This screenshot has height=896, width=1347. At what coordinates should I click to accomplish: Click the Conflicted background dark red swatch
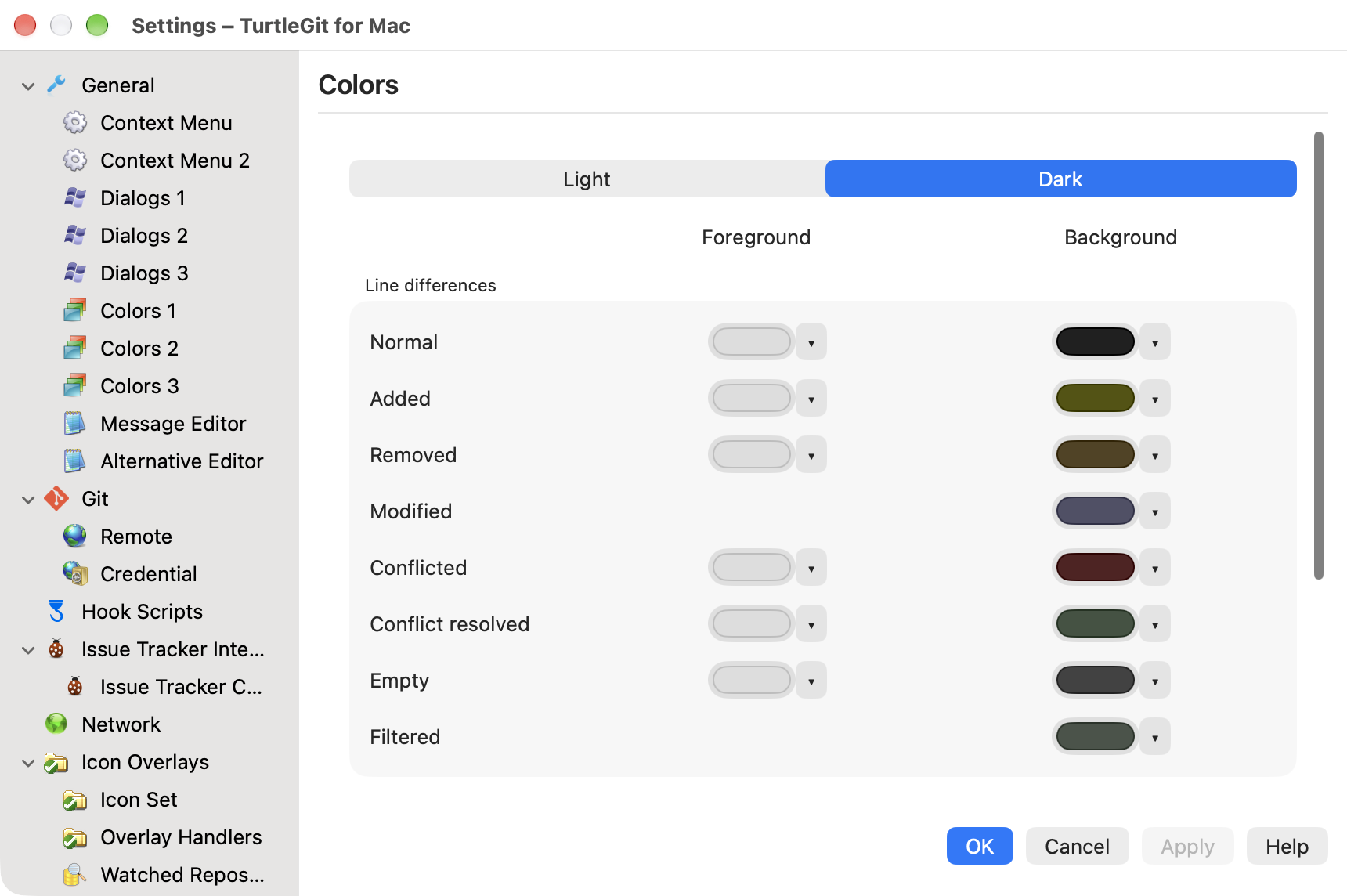click(x=1095, y=567)
